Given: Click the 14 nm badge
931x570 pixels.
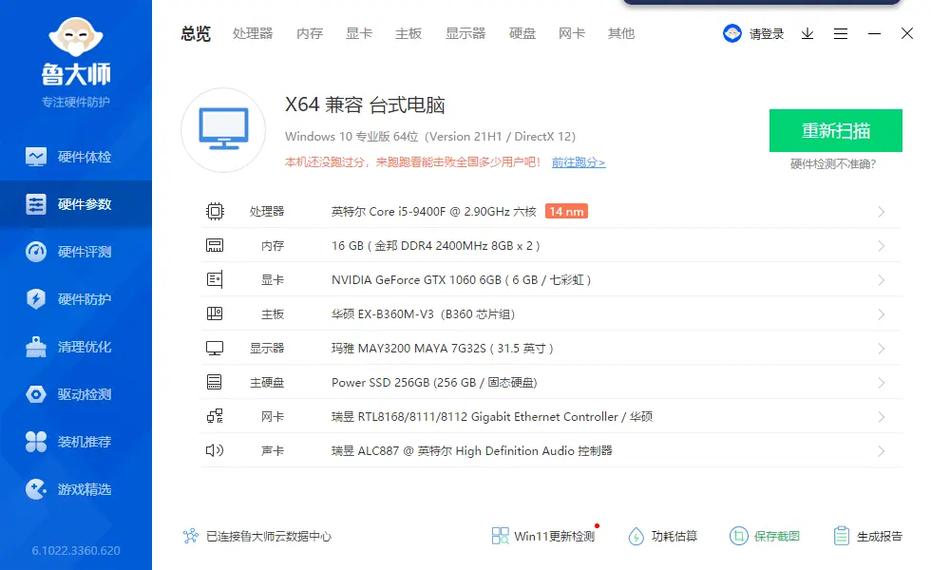Looking at the screenshot, I should click(x=566, y=211).
